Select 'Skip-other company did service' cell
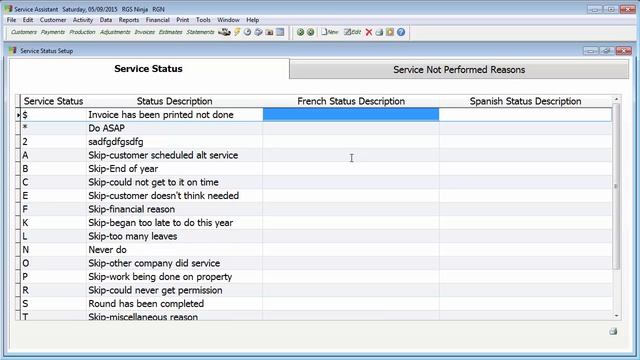The image size is (640, 360). click(x=174, y=263)
